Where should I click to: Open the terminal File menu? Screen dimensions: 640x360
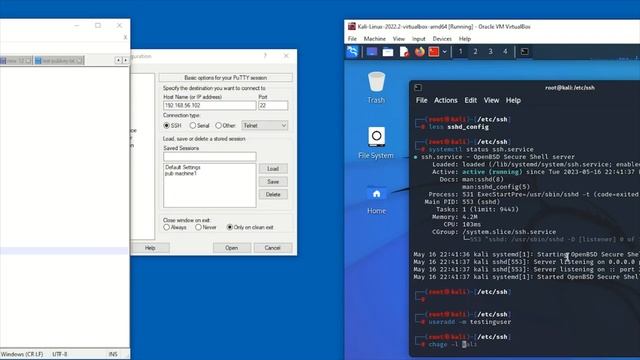[x=422, y=100]
